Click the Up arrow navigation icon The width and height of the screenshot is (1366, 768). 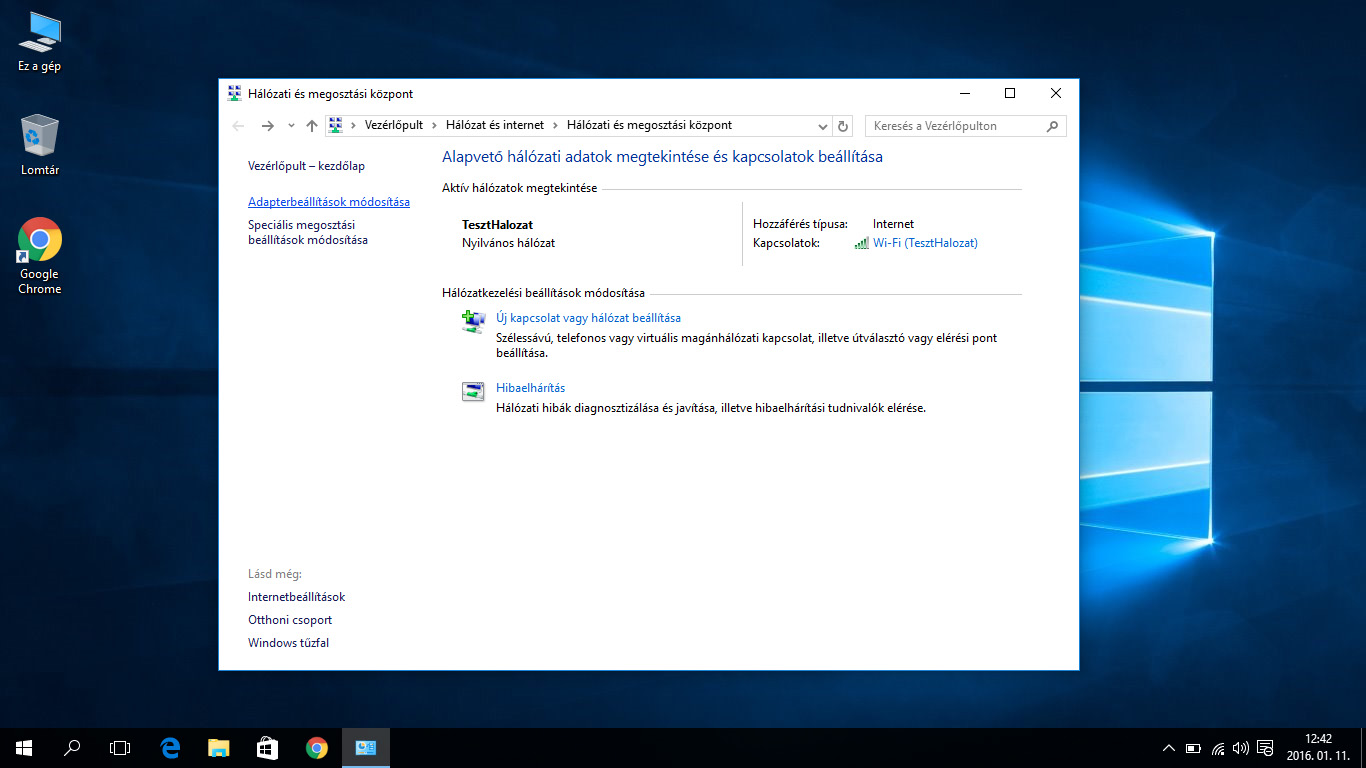(312, 126)
